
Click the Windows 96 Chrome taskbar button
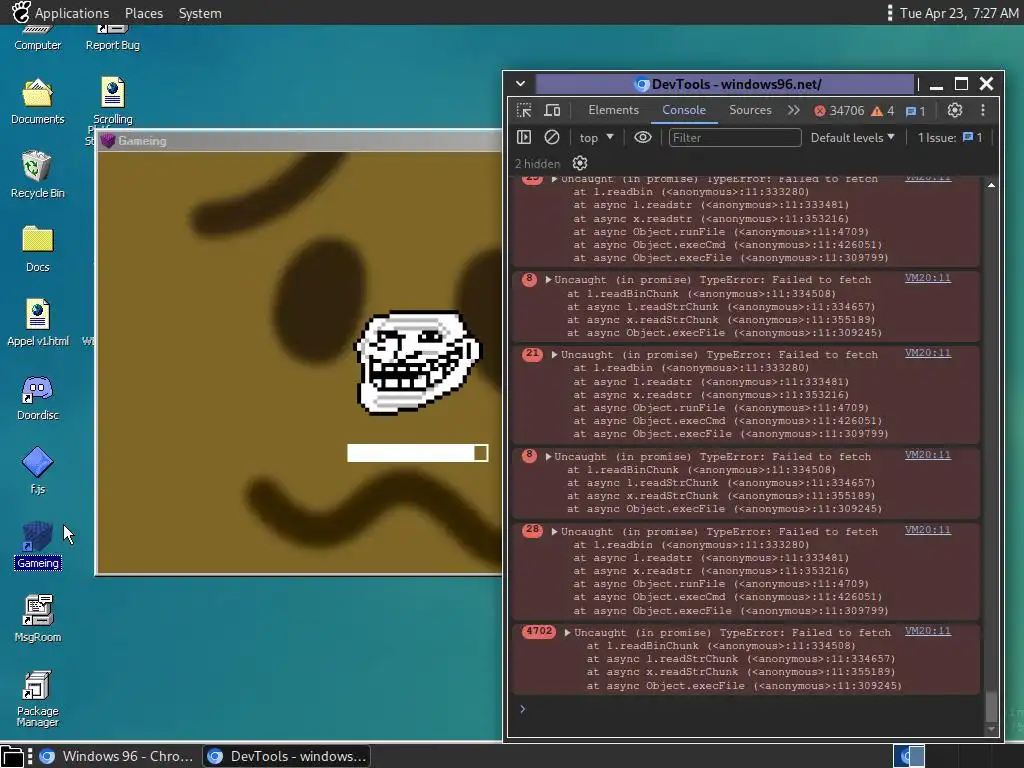coord(118,756)
